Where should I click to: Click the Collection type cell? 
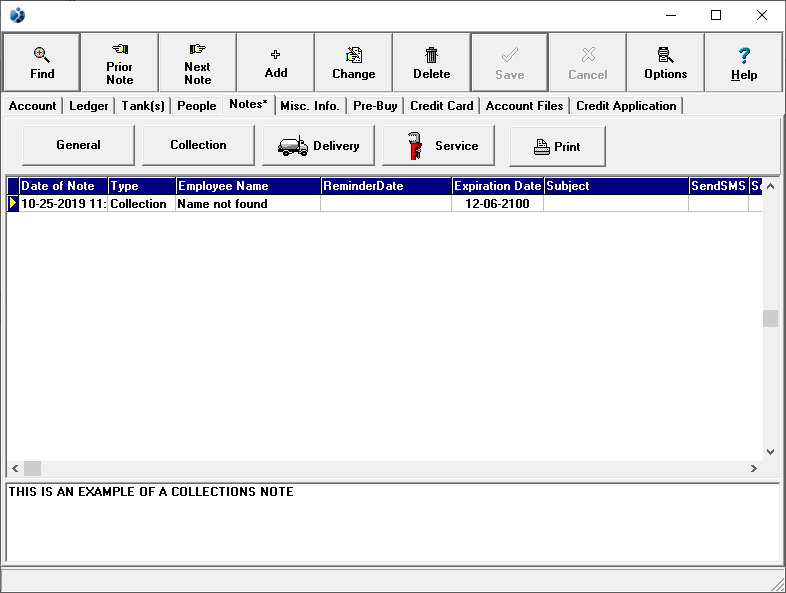pyautogui.click(x=142, y=204)
